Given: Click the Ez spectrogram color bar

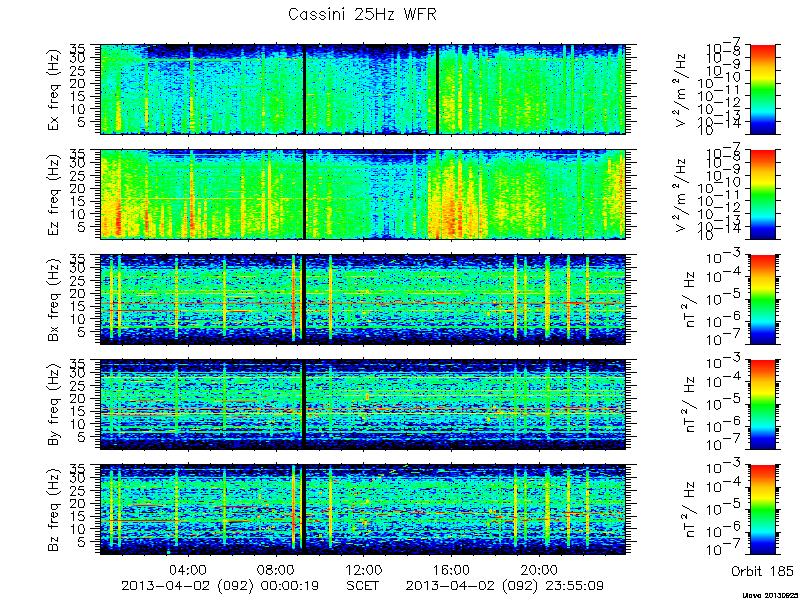Looking at the screenshot, I should click(762, 194).
